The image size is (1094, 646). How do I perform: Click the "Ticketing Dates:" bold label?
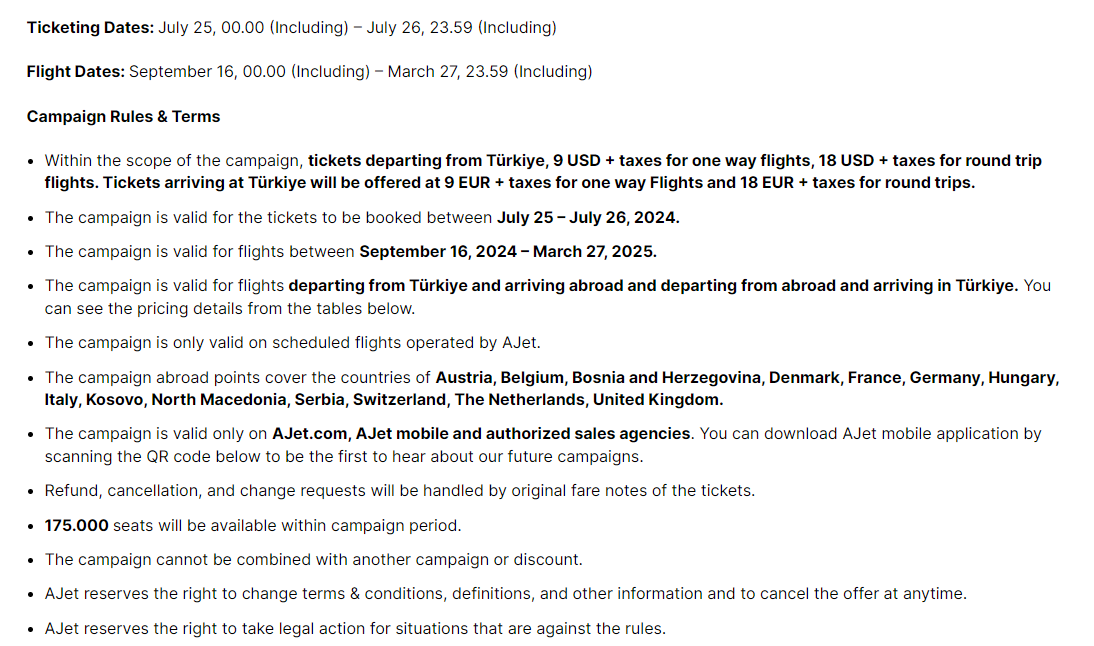[90, 28]
